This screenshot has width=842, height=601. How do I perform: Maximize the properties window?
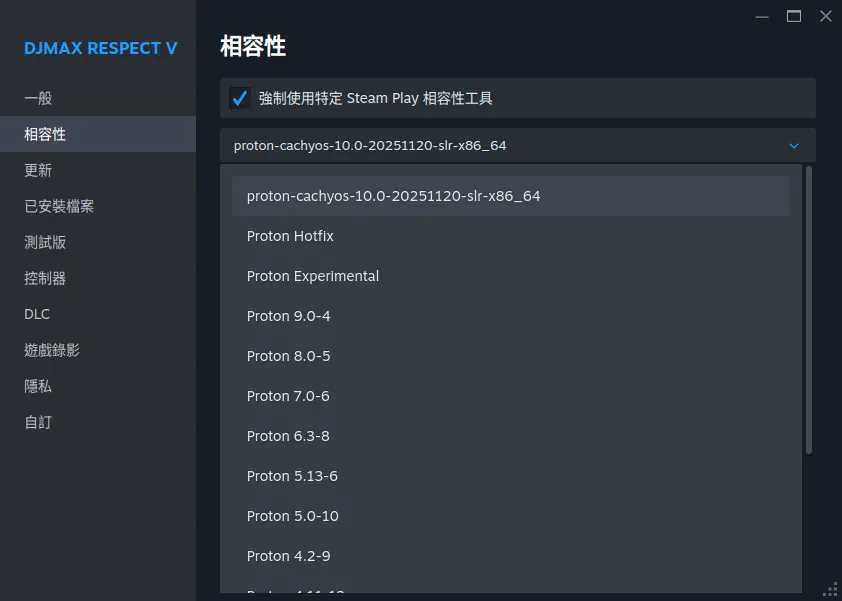pos(794,16)
